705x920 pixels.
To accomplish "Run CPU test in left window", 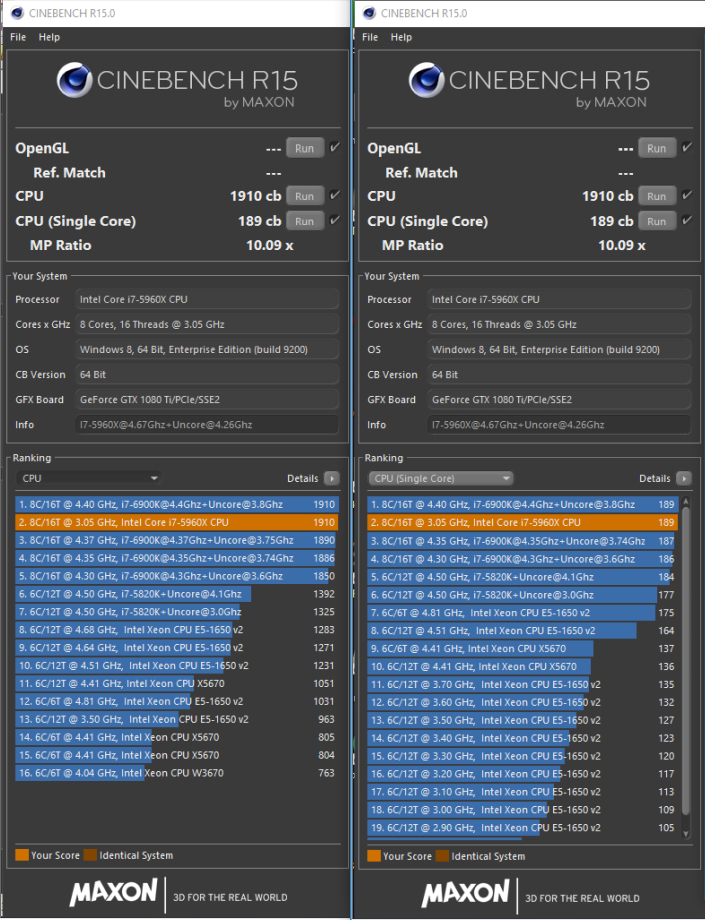I will tap(304, 196).
